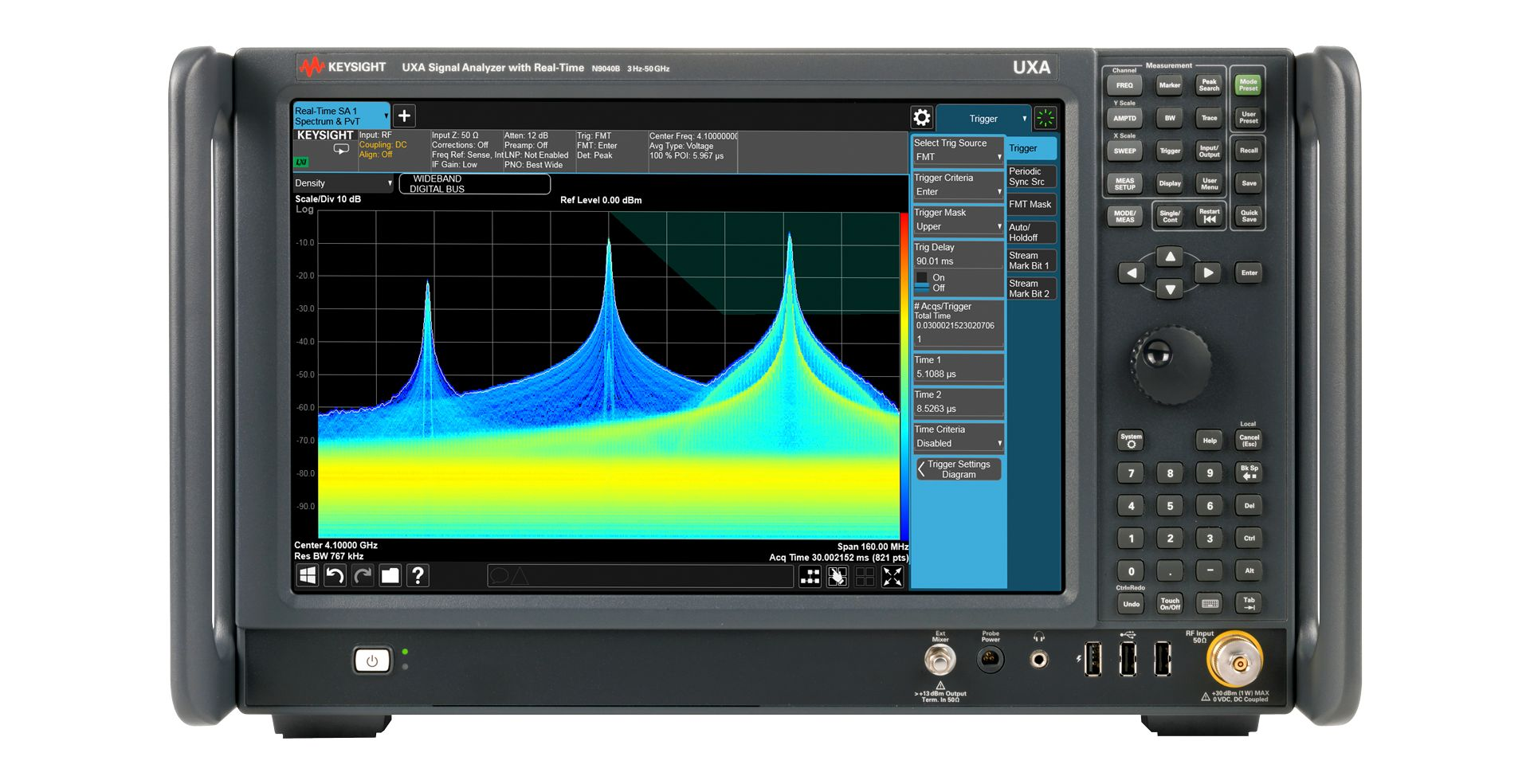Open onscreen Help via the question mark icon
The height and width of the screenshot is (784, 1530).
pyautogui.click(x=418, y=575)
